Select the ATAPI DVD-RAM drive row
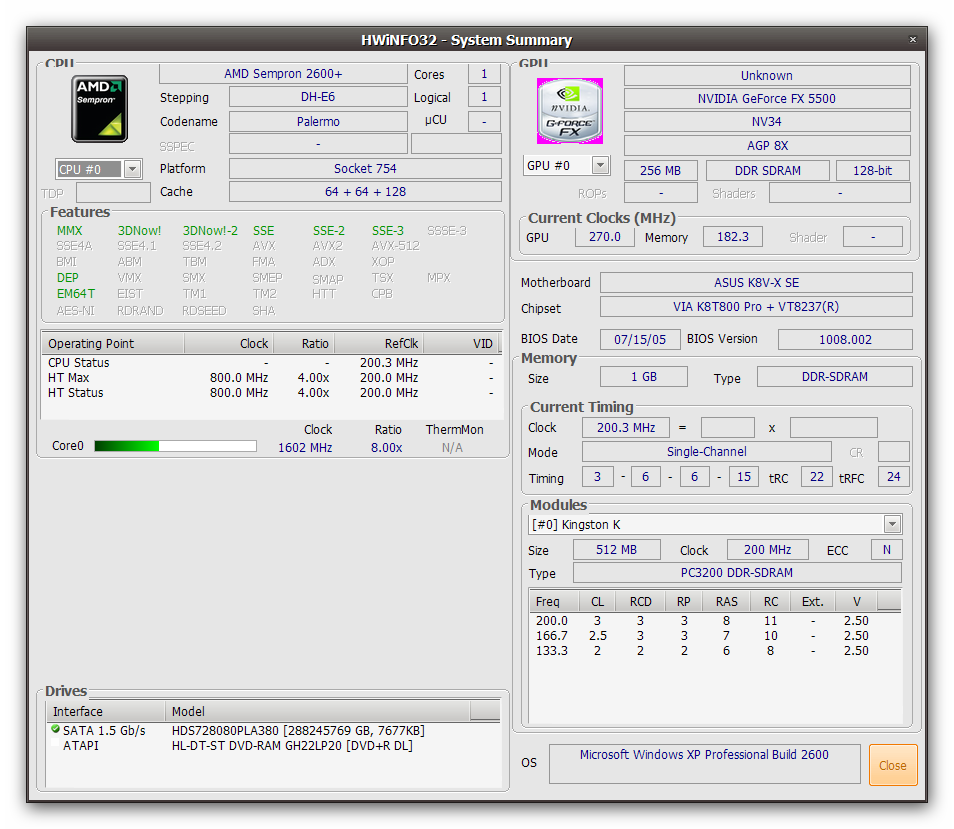954x829 pixels. click(273, 746)
